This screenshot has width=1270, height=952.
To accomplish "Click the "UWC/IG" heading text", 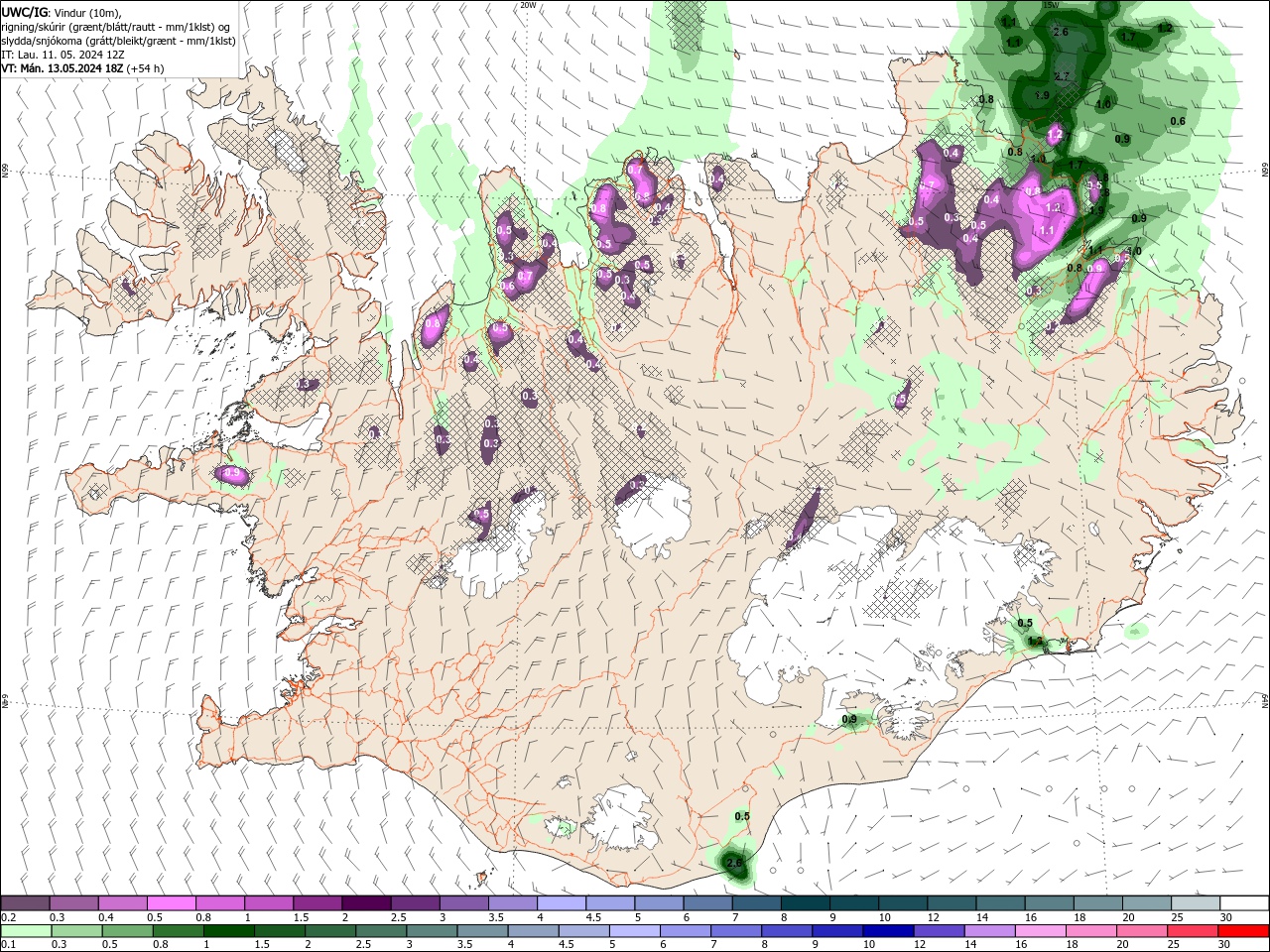I will pos(25,12).
